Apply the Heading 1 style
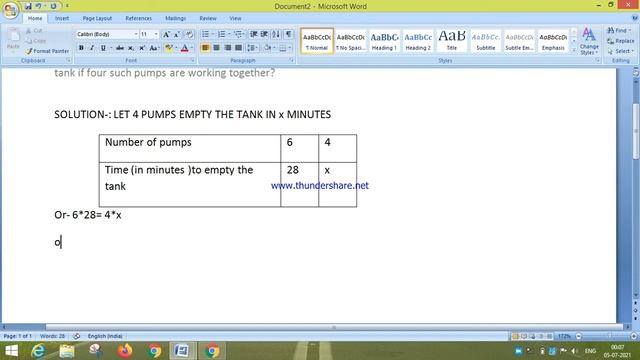 pyautogui.click(x=384, y=41)
